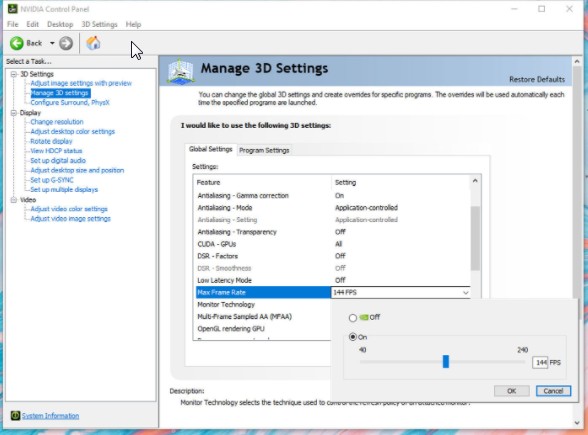Select the OpenGL rendering GPU row
Viewport: 588px width, 435px height.
[x=263, y=329]
